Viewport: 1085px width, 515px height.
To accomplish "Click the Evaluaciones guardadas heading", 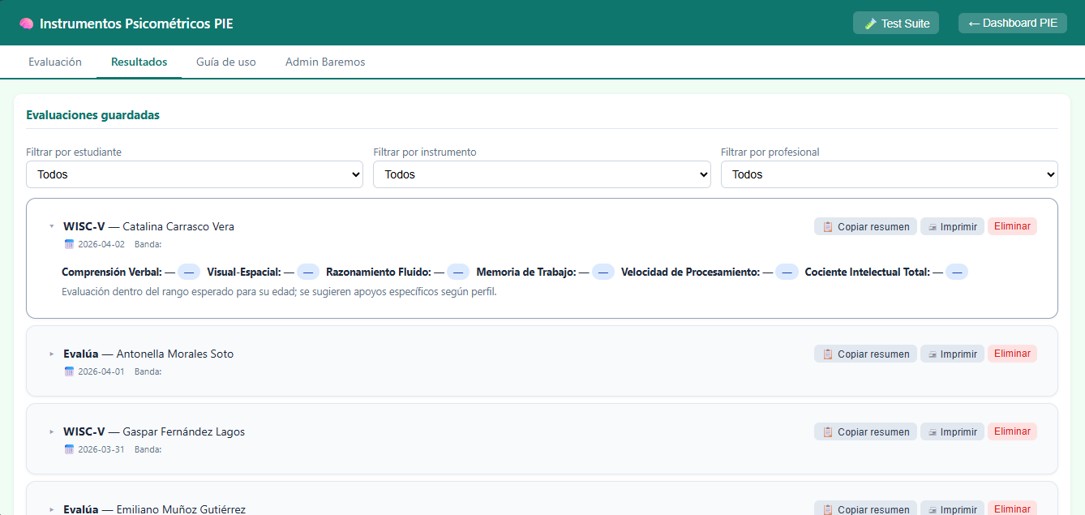I will 93,115.
